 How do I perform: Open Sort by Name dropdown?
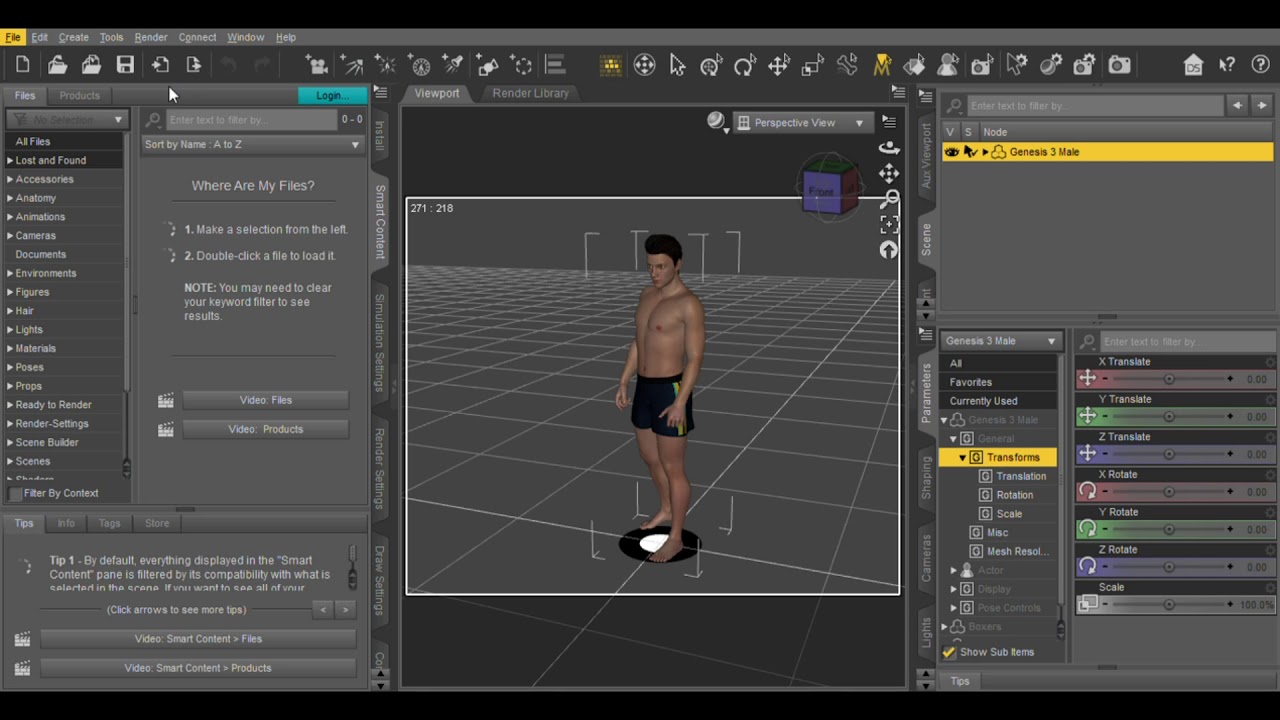pos(252,144)
